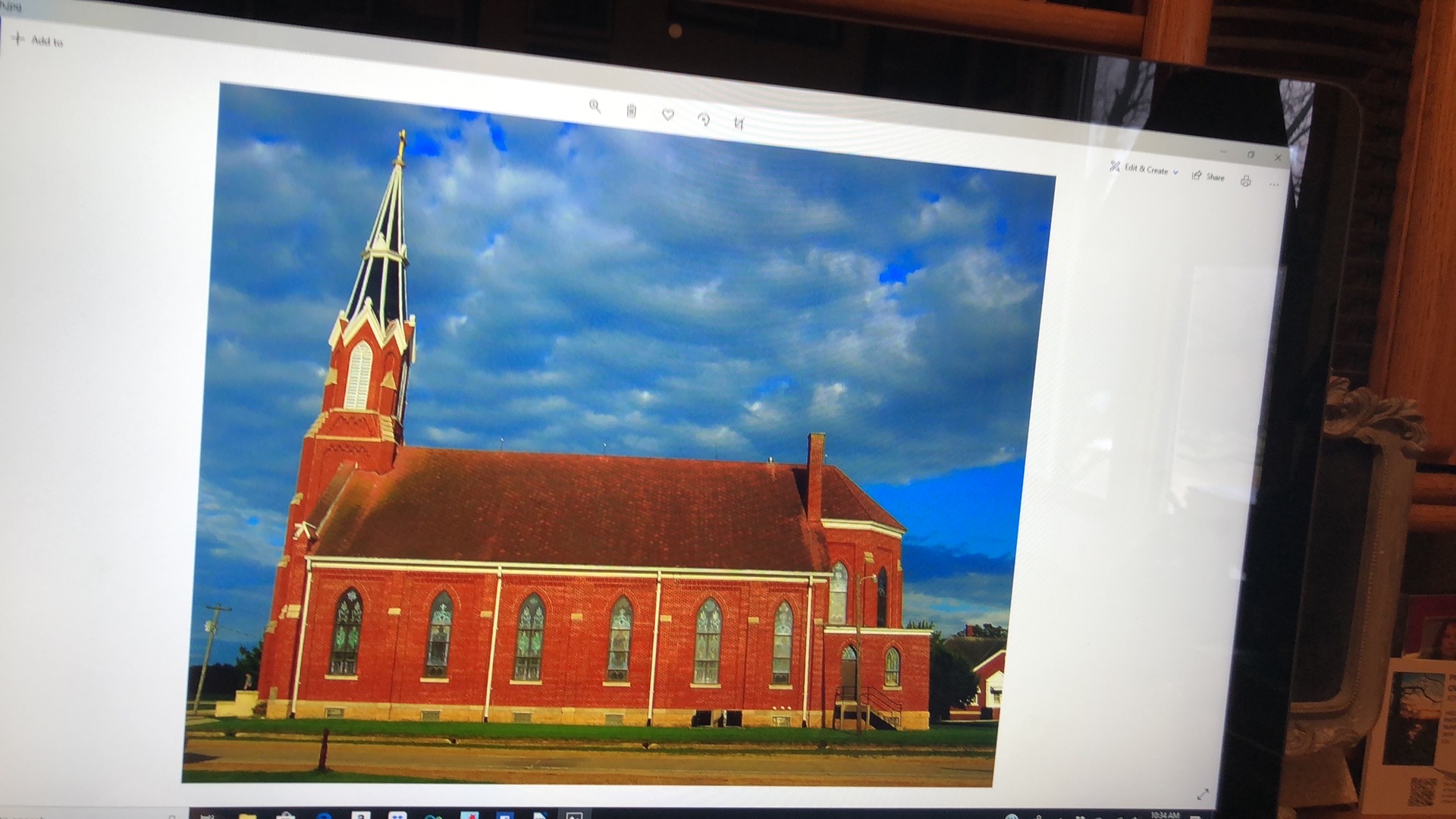Viewport: 1456px width, 819px height.
Task: Click the Share button
Action: (x=1208, y=176)
